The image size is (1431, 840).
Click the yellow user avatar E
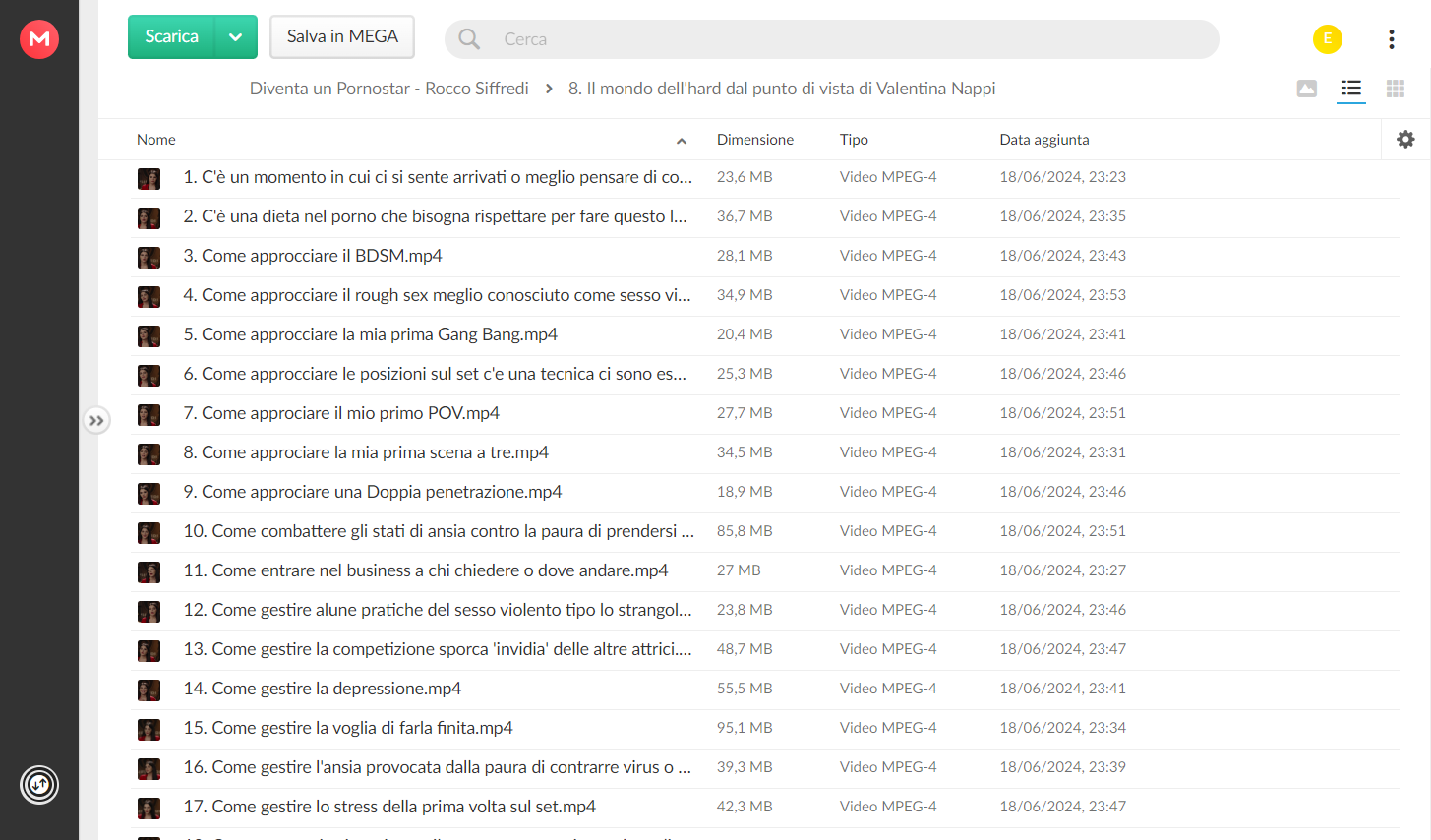coord(1328,39)
